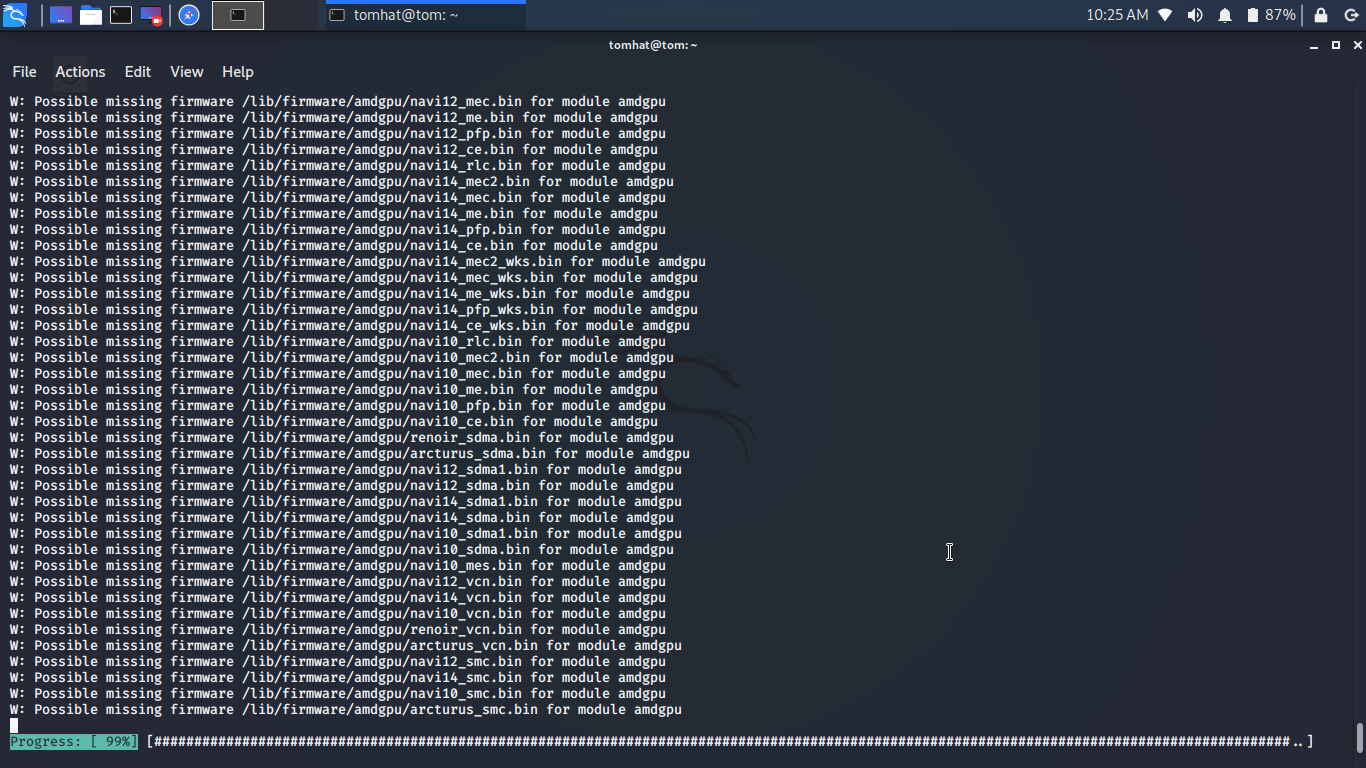
Task: Open the Actions menu
Action: pos(80,72)
